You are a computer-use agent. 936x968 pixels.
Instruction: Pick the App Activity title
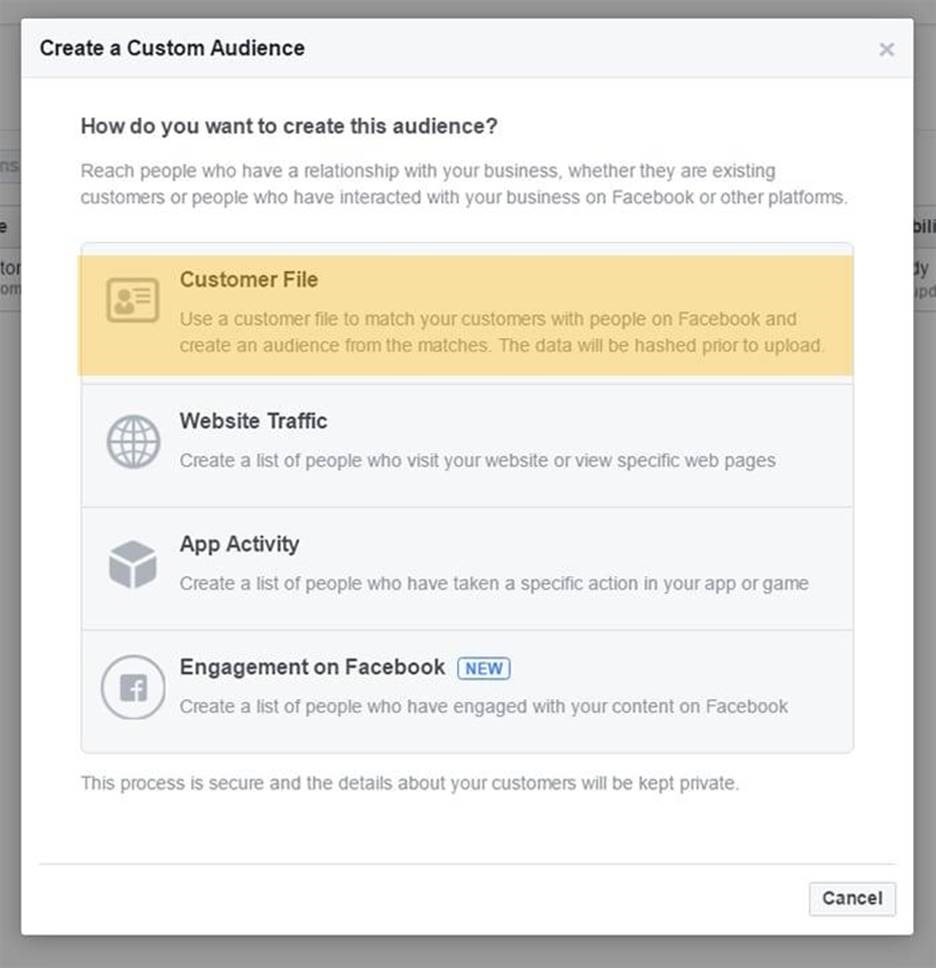click(239, 544)
